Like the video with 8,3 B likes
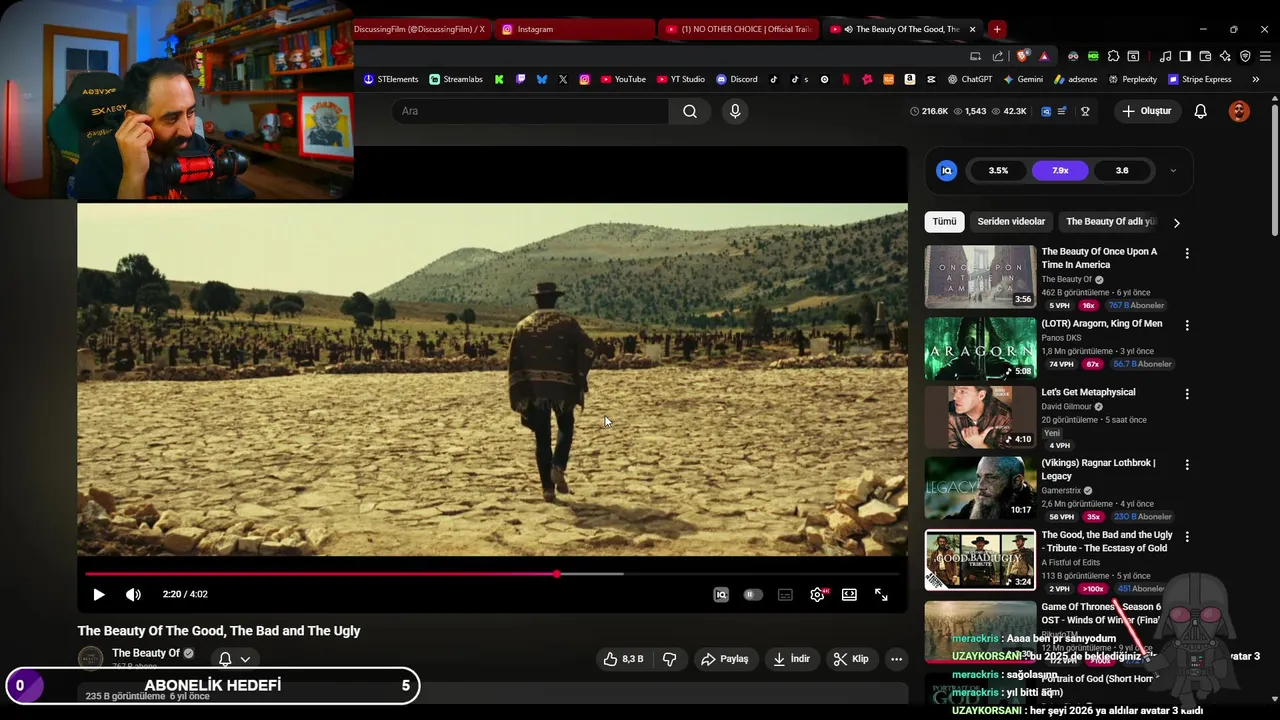Screen dimensions: 1280x720 (622, 659)
